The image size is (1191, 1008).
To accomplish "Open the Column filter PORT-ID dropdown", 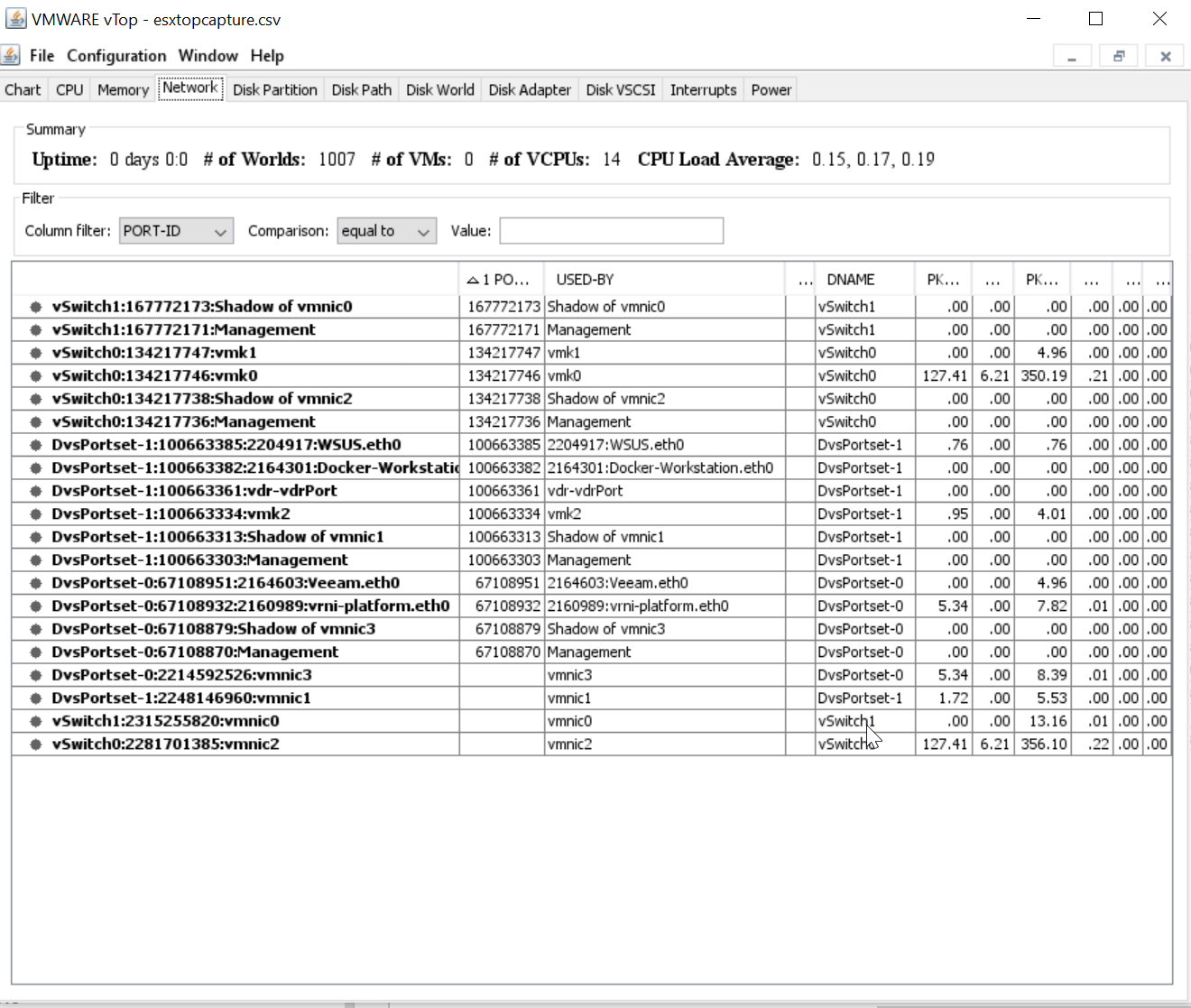I will pos(176,231).
